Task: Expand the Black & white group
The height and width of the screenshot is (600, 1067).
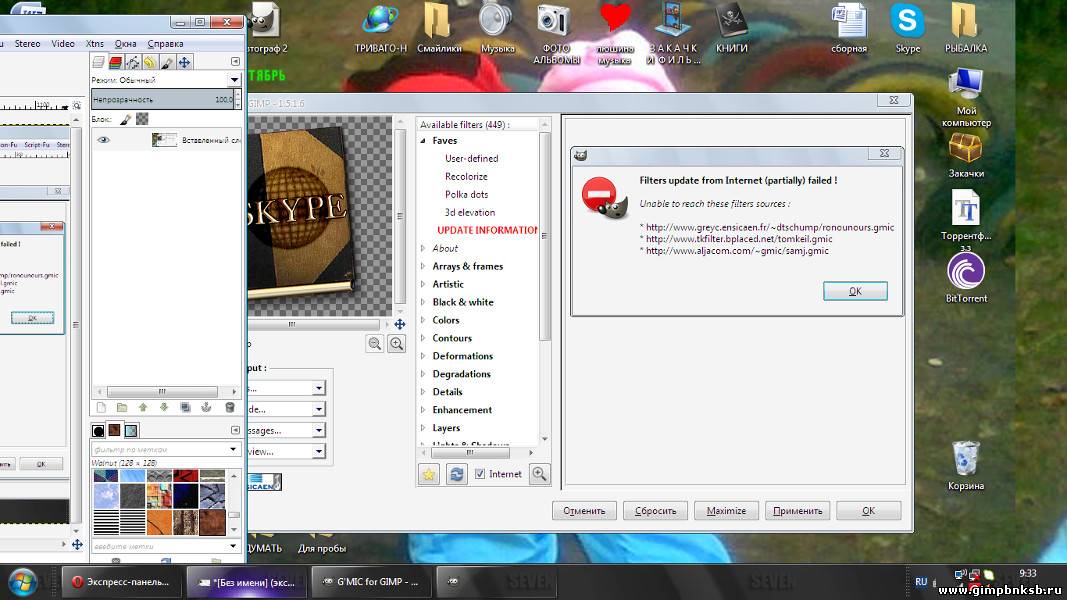Action: (423, 302)
